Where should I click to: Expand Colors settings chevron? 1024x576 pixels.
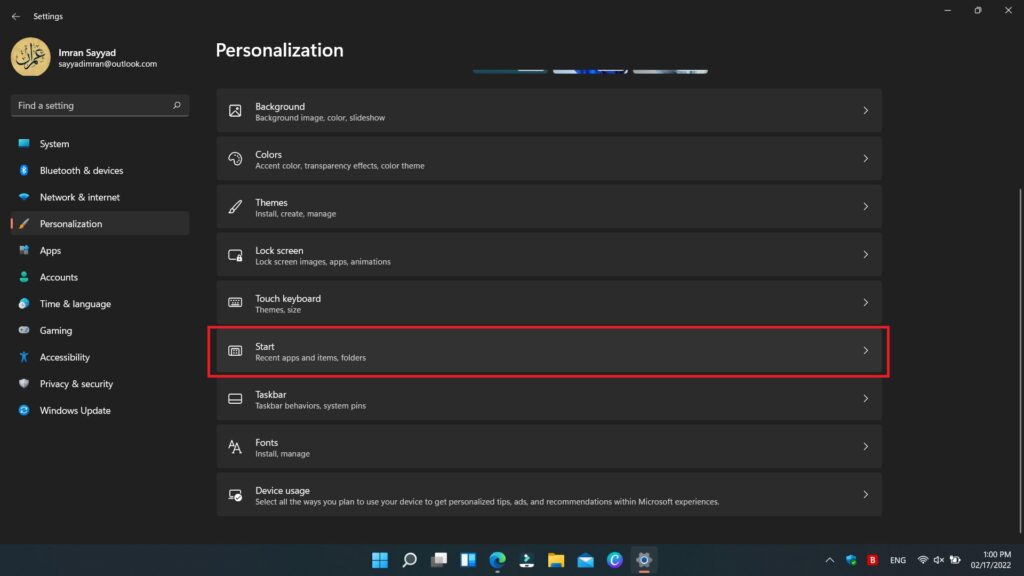point(866,159)
